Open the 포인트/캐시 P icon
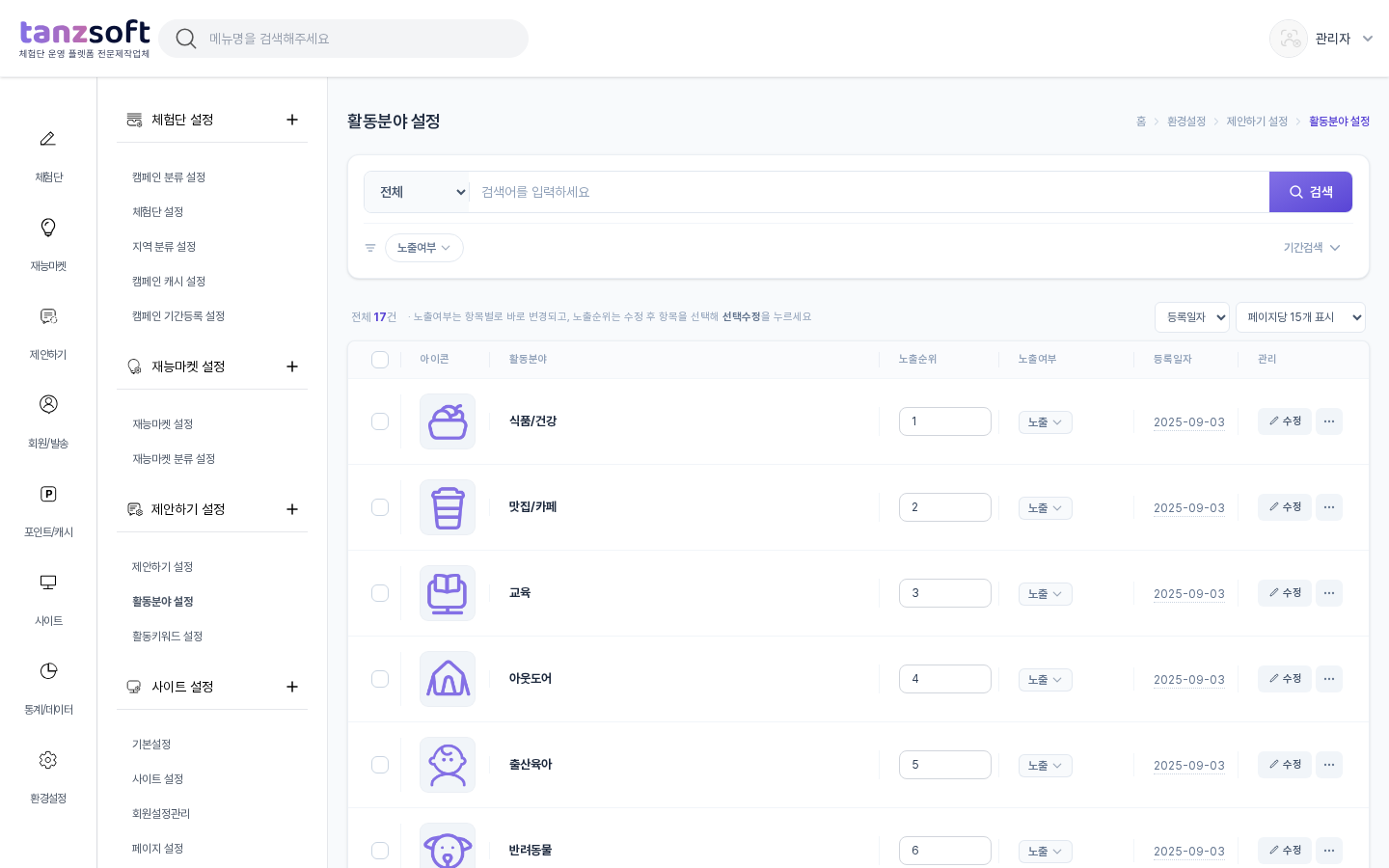Image resolution: width=1389 pixels, height=868 pixels. point(48,494)
